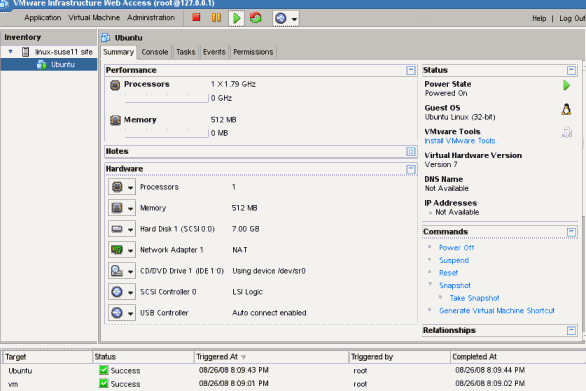Viewport: 586px width, 391px height.
Task: Click the console toolbar icon
Action: [x=281, y=18]
